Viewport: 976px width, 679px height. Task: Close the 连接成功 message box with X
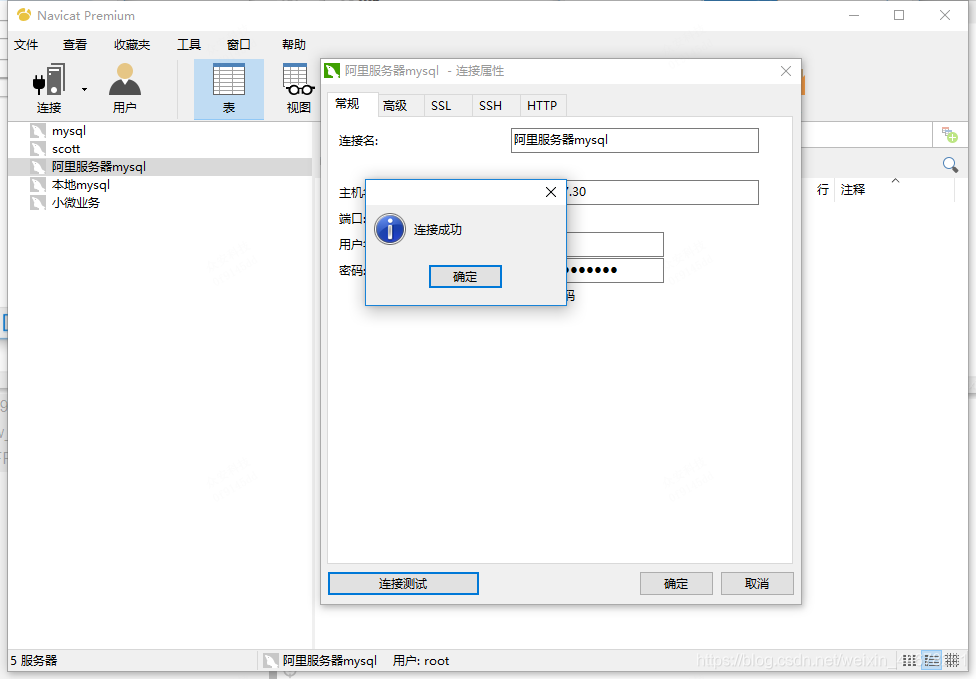click(551, 192)
